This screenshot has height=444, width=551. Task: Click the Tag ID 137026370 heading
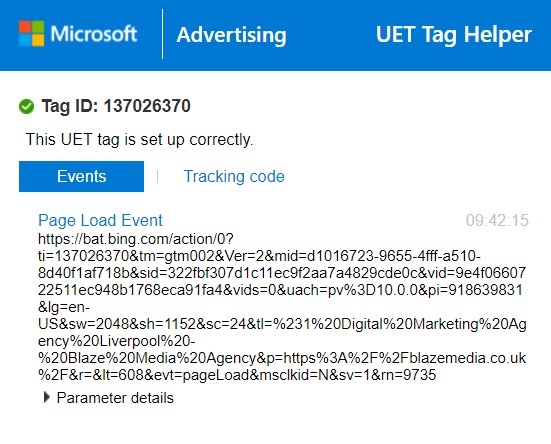pos(116,106)
